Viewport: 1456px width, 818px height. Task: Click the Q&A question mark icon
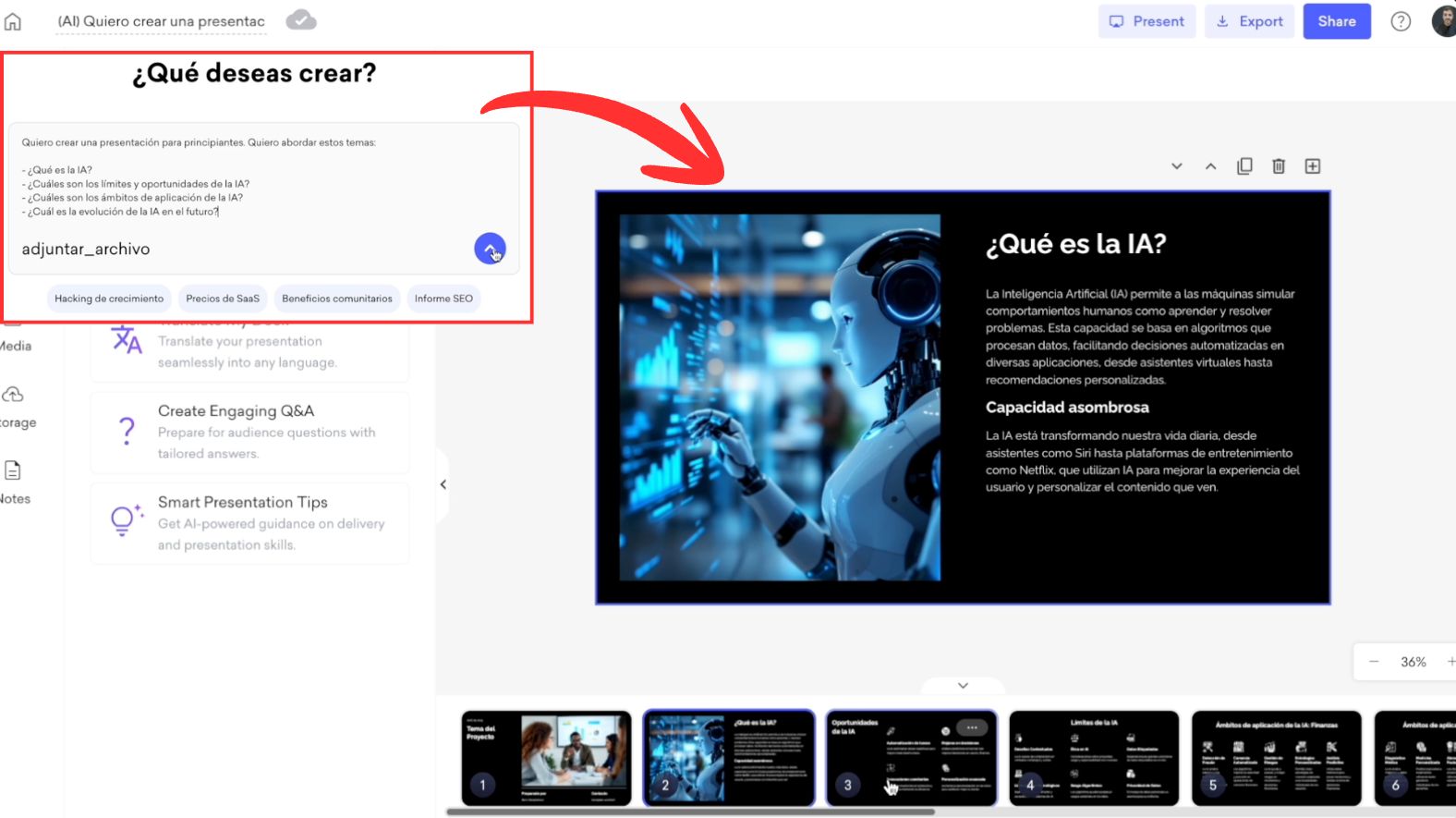(x=127, y=431)
